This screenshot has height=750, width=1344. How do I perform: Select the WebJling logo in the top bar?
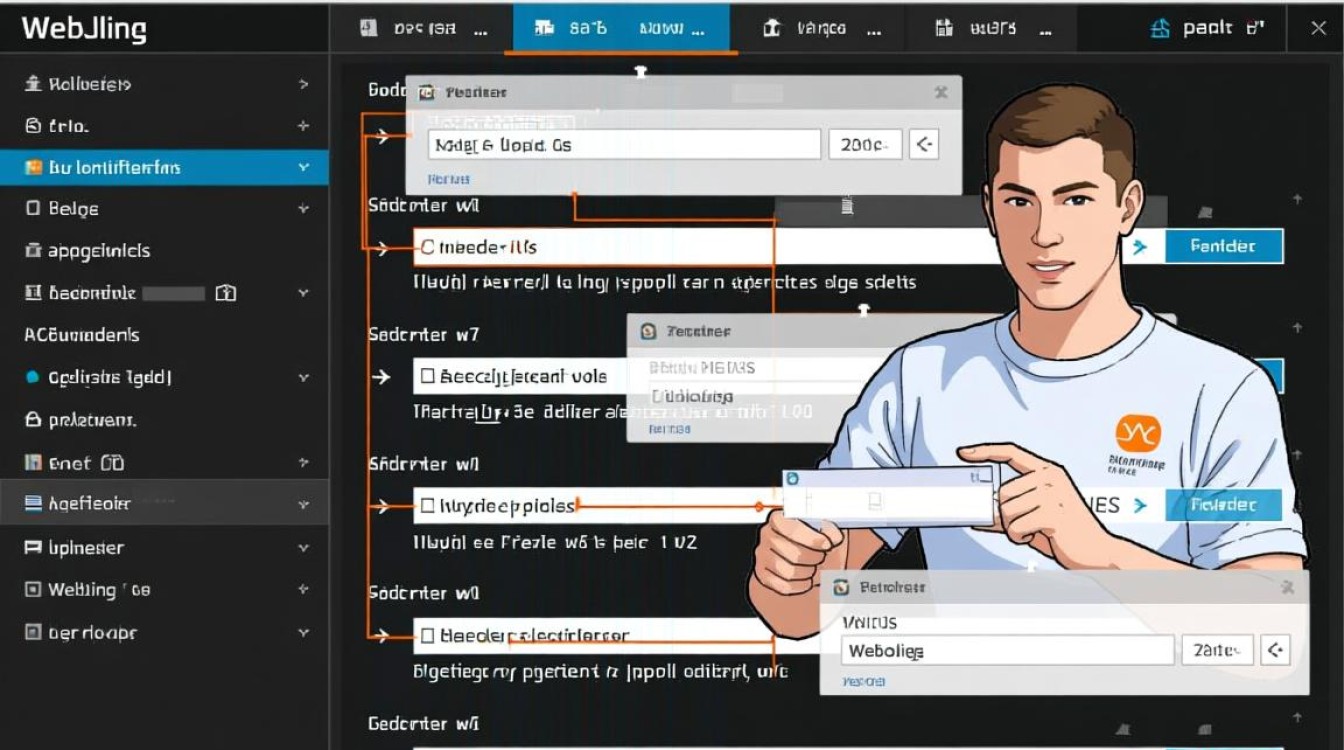tap(85, 28)
